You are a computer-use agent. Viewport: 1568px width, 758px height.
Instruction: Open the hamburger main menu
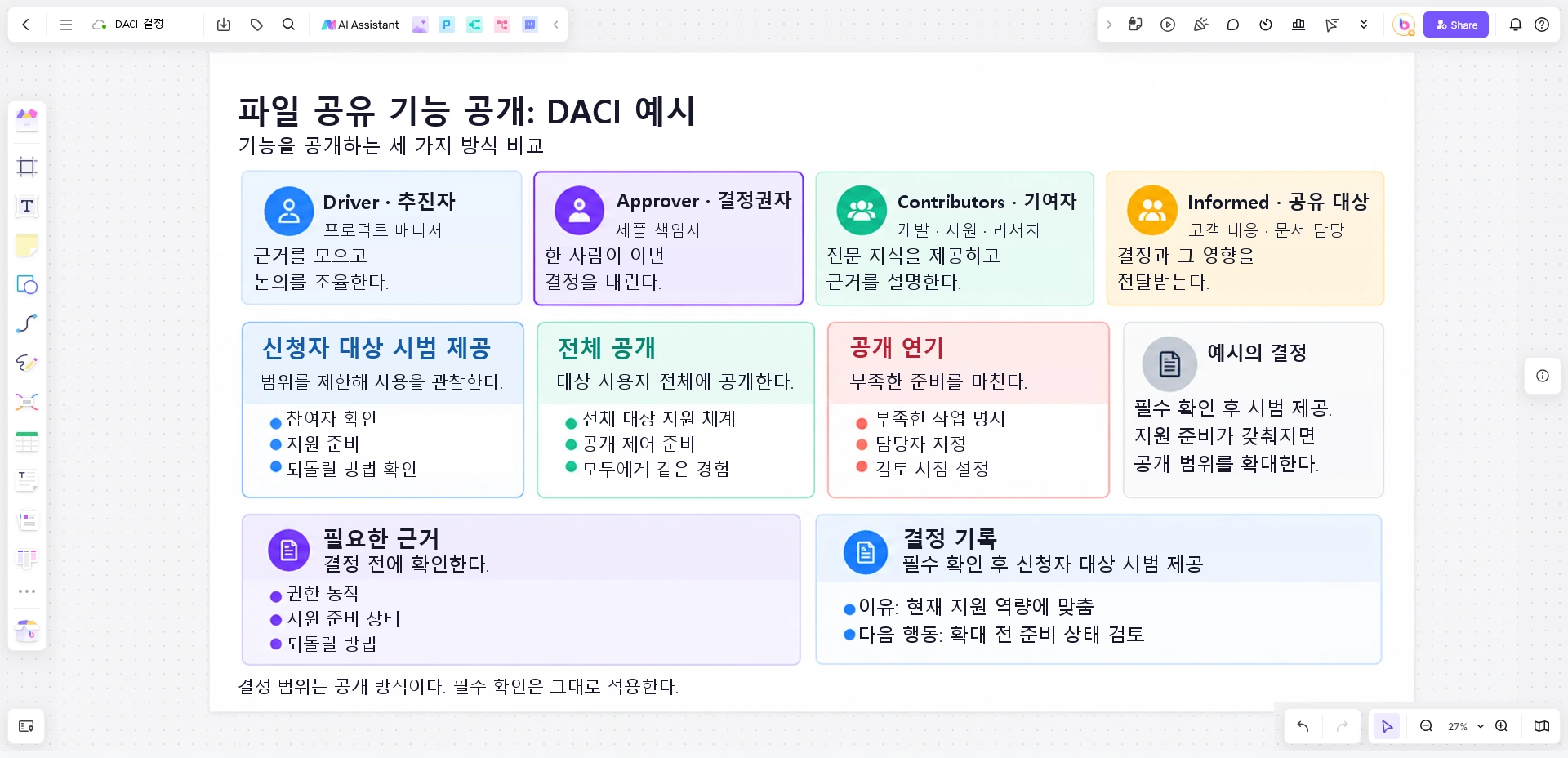tap(66, 25)
